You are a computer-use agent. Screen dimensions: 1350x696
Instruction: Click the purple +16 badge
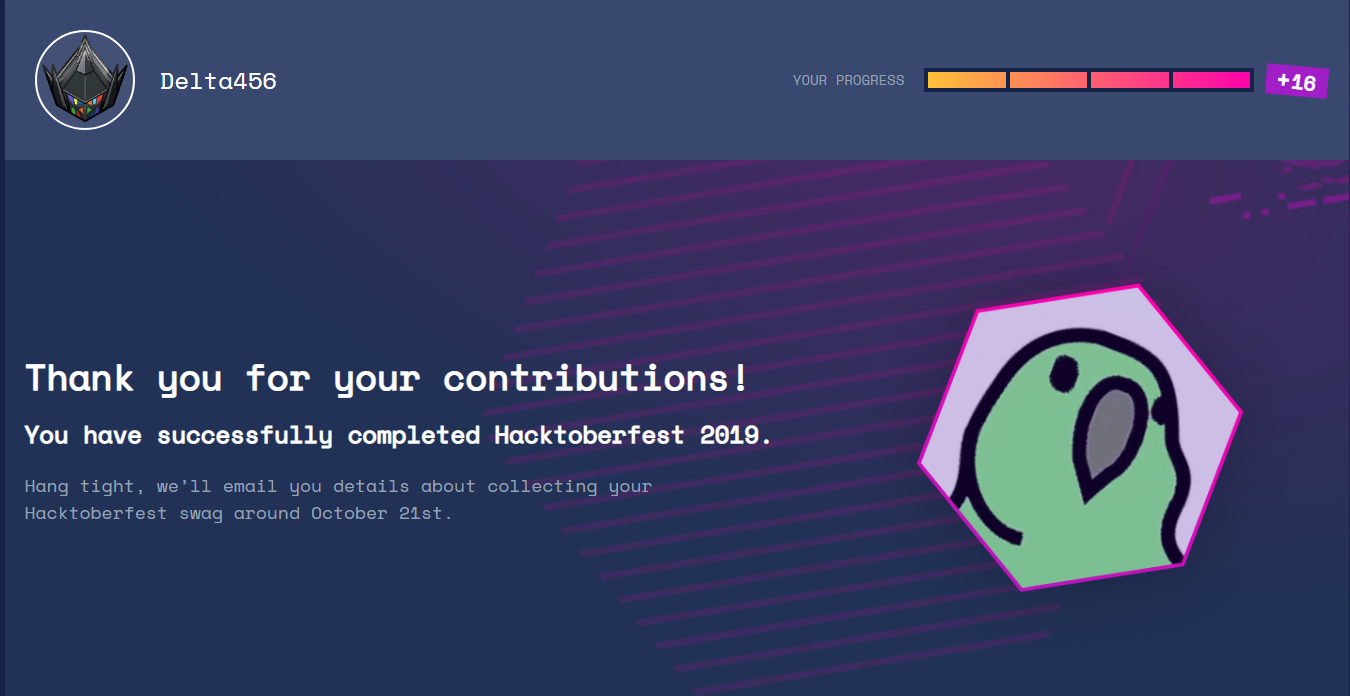[1296, 82]
